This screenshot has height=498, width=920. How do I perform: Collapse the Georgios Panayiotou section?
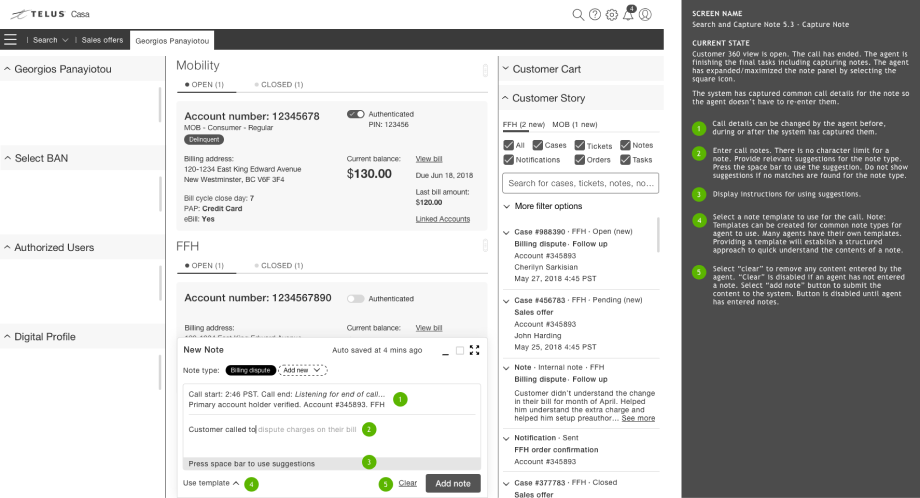pos(7,69)
